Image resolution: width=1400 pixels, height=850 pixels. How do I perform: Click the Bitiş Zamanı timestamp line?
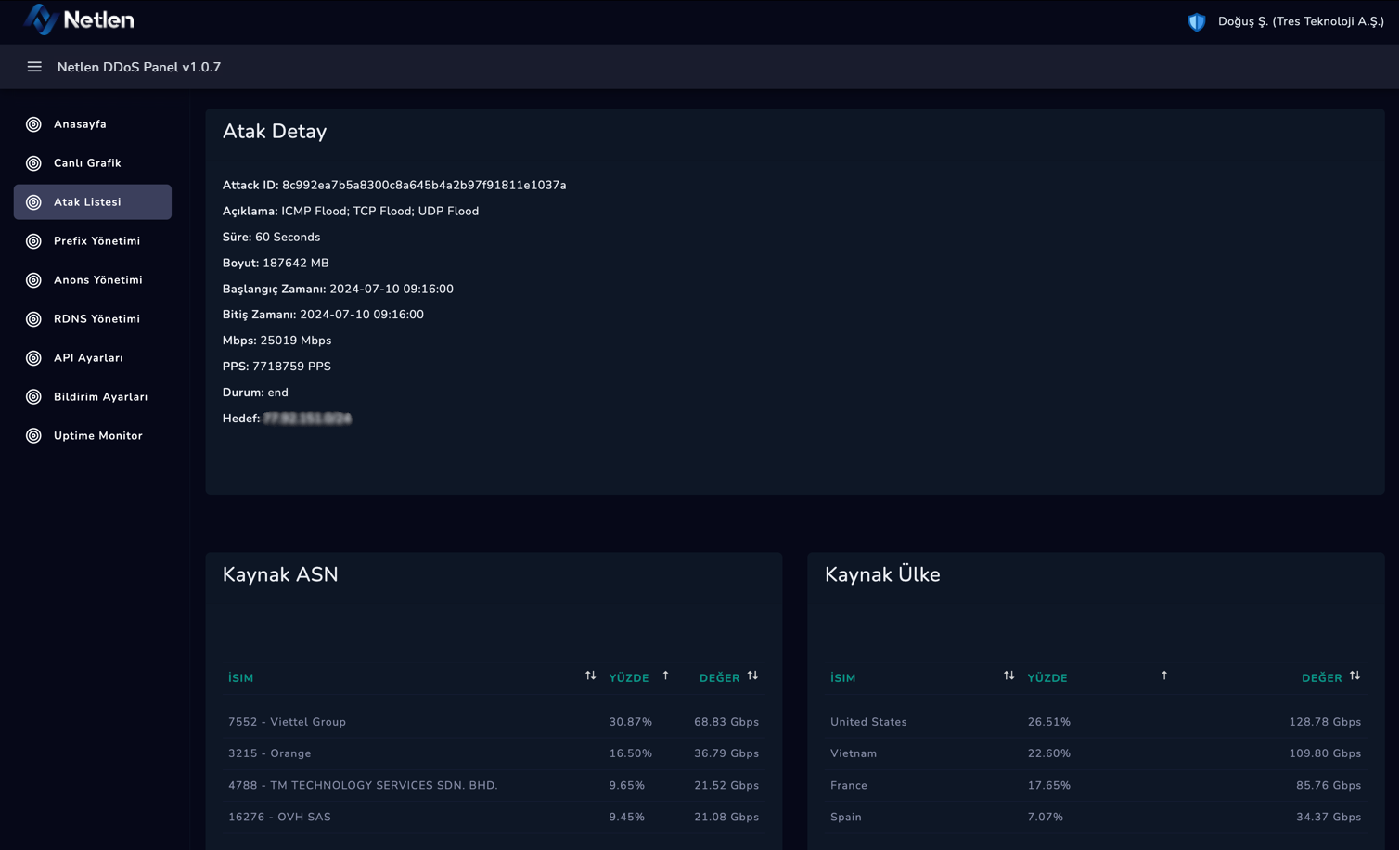point(323,315)
